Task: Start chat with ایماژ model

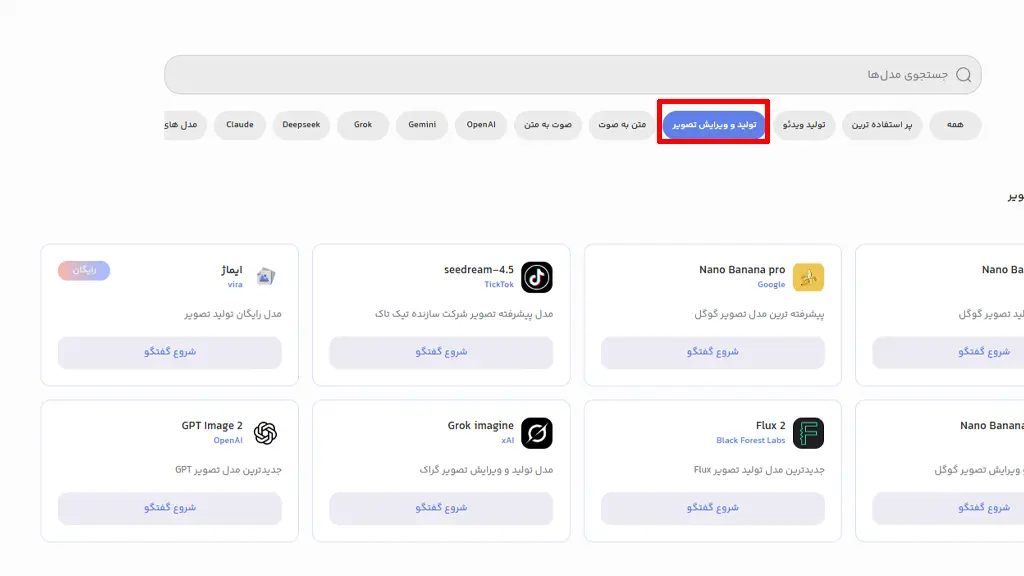Action: point(170,352)
